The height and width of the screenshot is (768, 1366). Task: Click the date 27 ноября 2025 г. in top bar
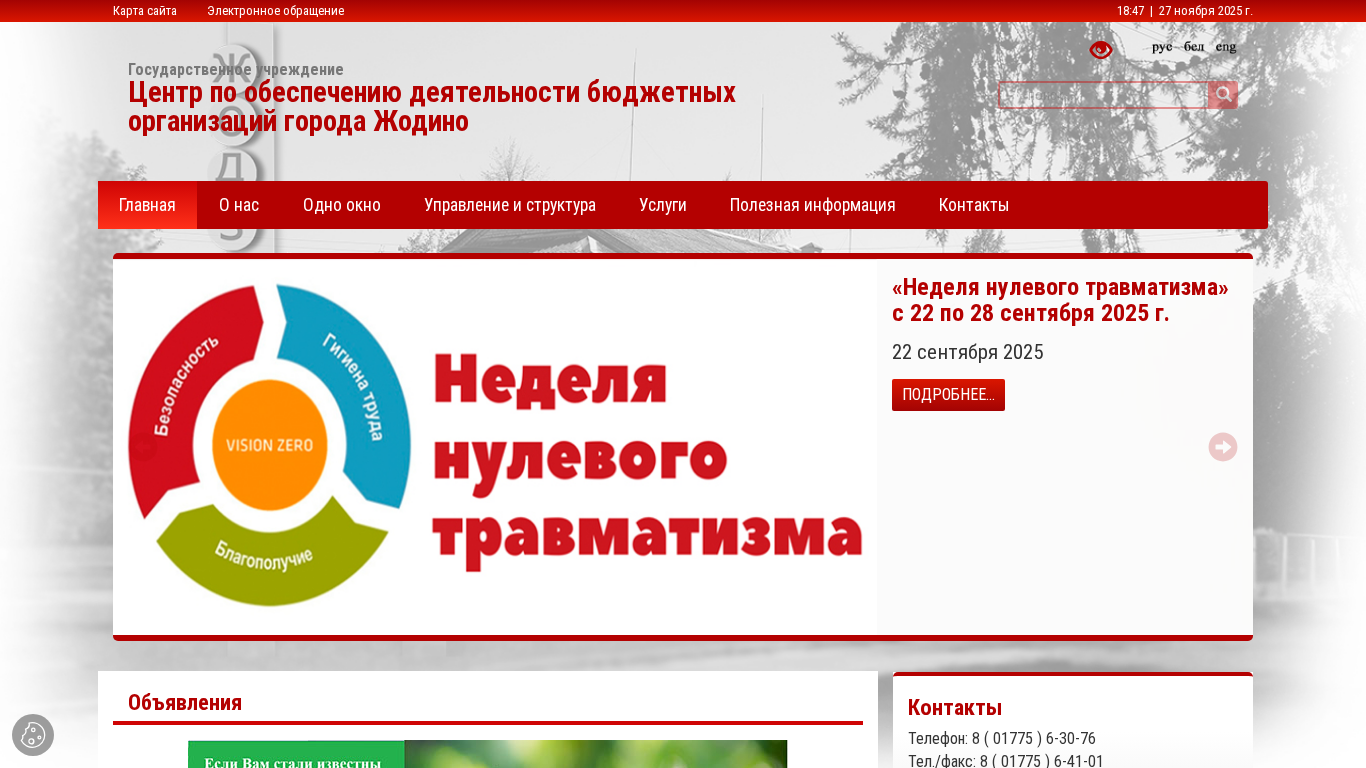1205,11
